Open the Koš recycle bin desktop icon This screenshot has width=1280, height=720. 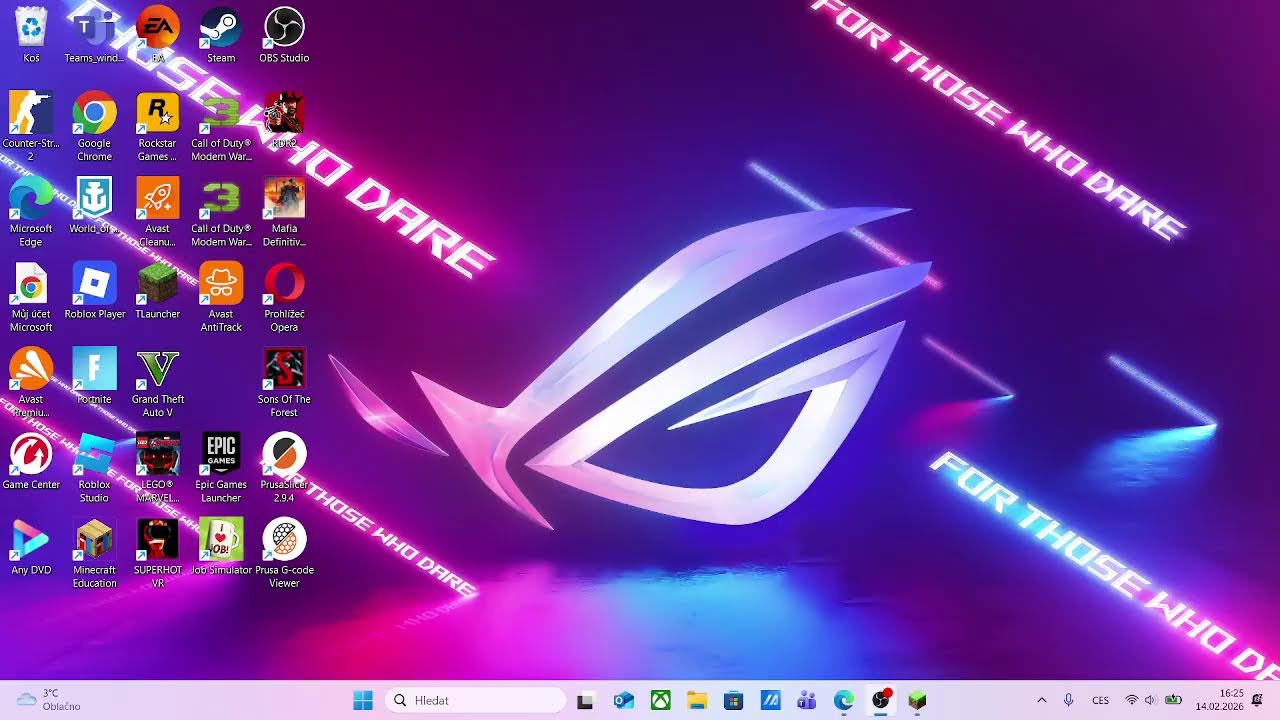(31, 35)
